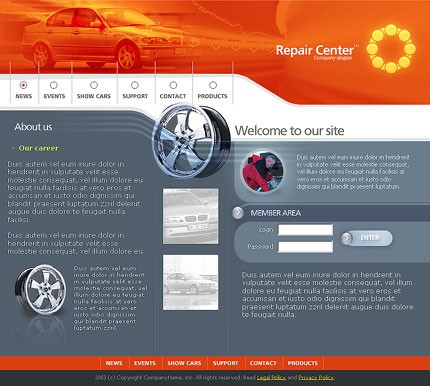Open SHOW CARS from the top menu label
This screenshot has height=386, width=430.
94,96
